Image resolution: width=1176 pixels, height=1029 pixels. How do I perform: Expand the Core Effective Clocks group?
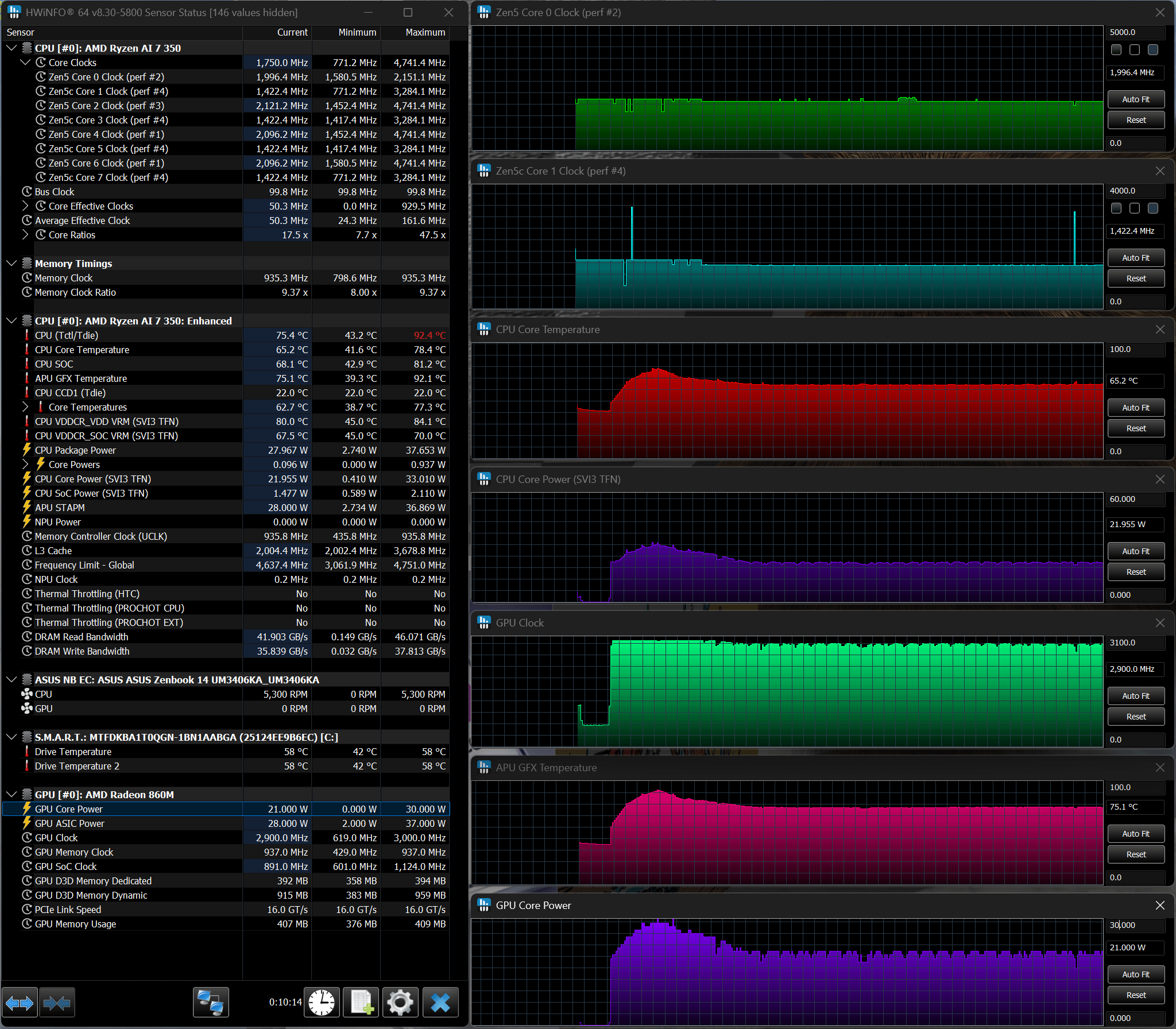[x=25, y=206]
